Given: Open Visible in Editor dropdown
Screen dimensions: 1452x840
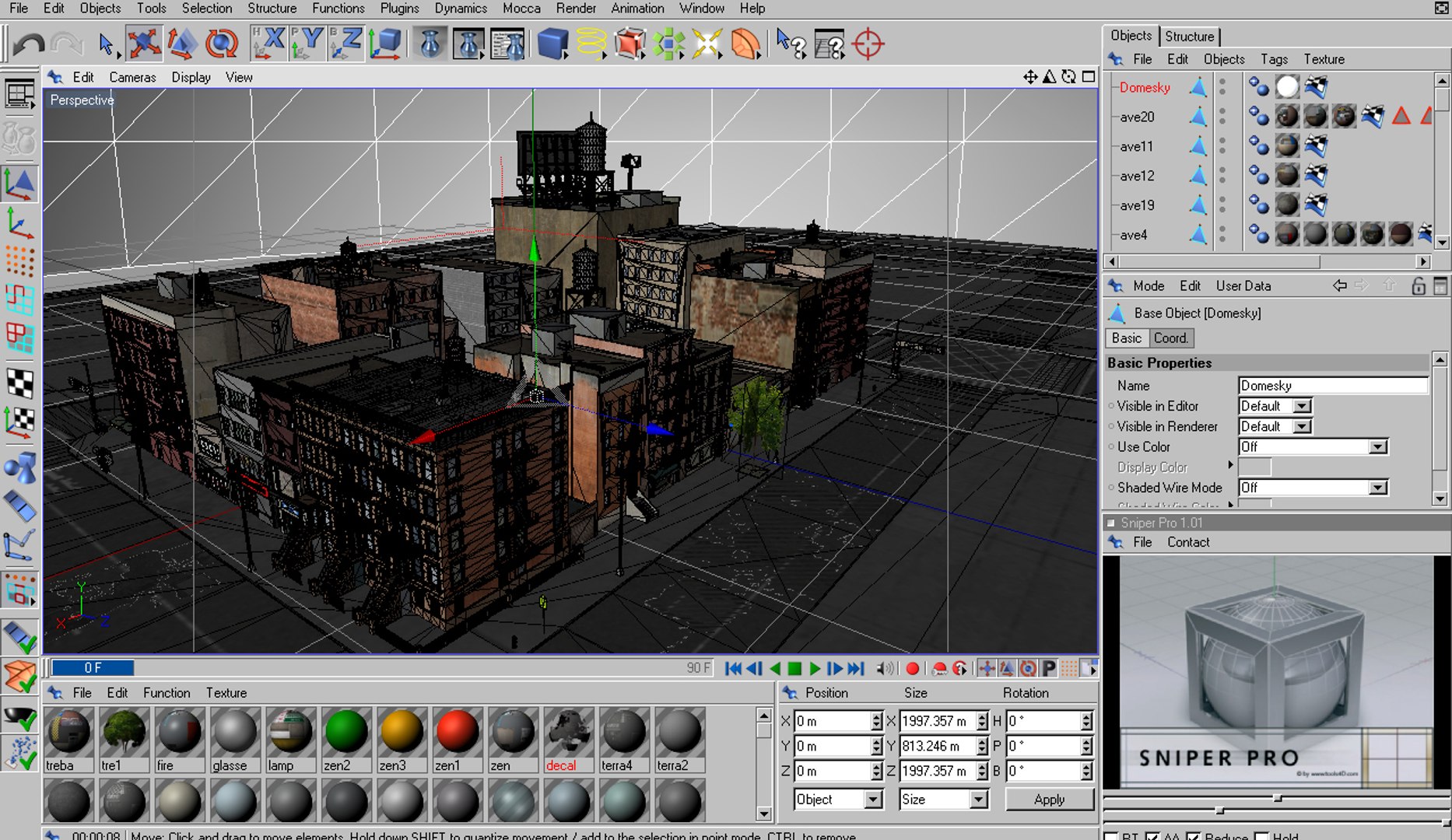Looking at the screenshot, I should (x=1275, y=406).
